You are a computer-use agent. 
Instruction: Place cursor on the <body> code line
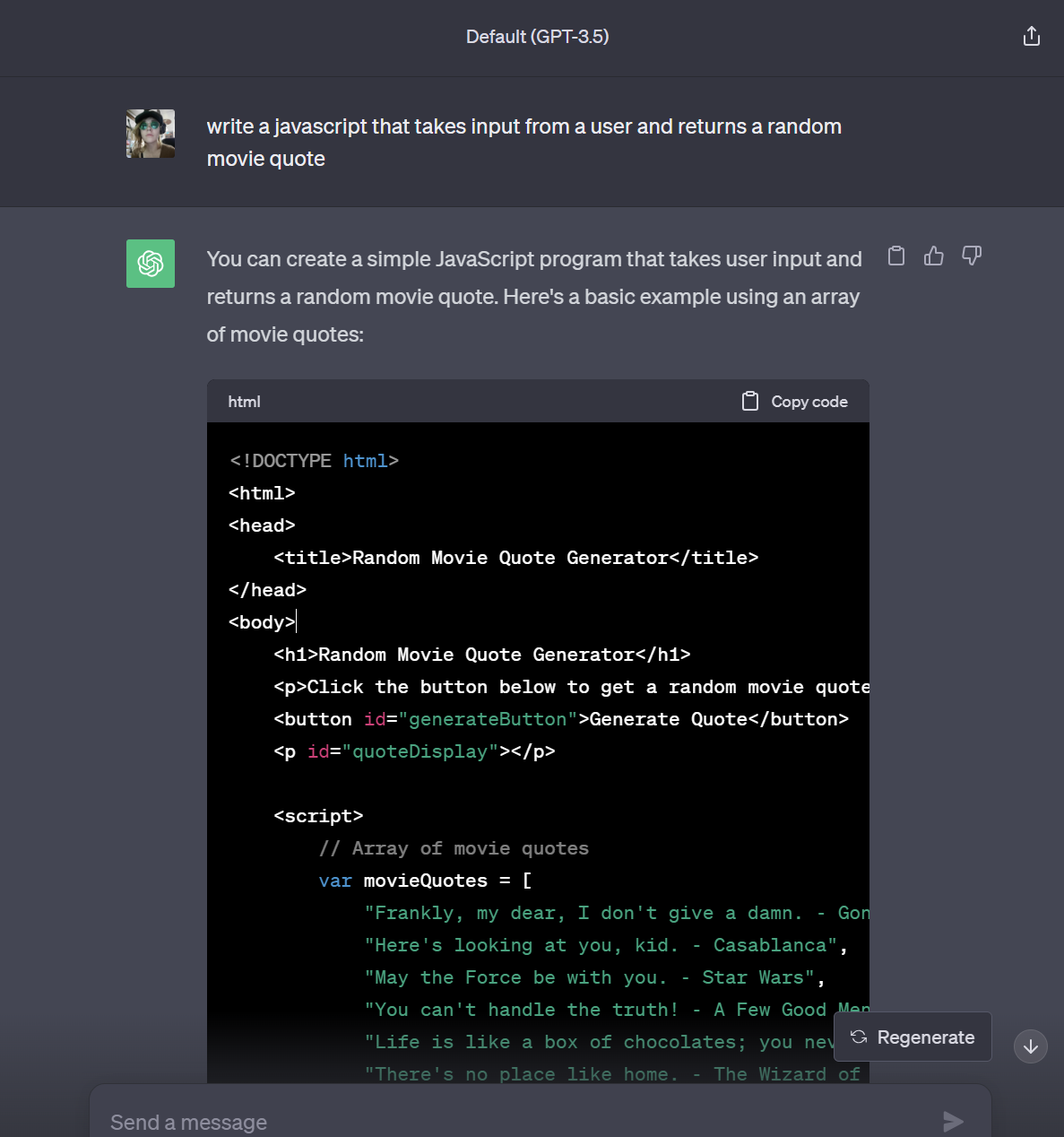[x=262, y=622]
